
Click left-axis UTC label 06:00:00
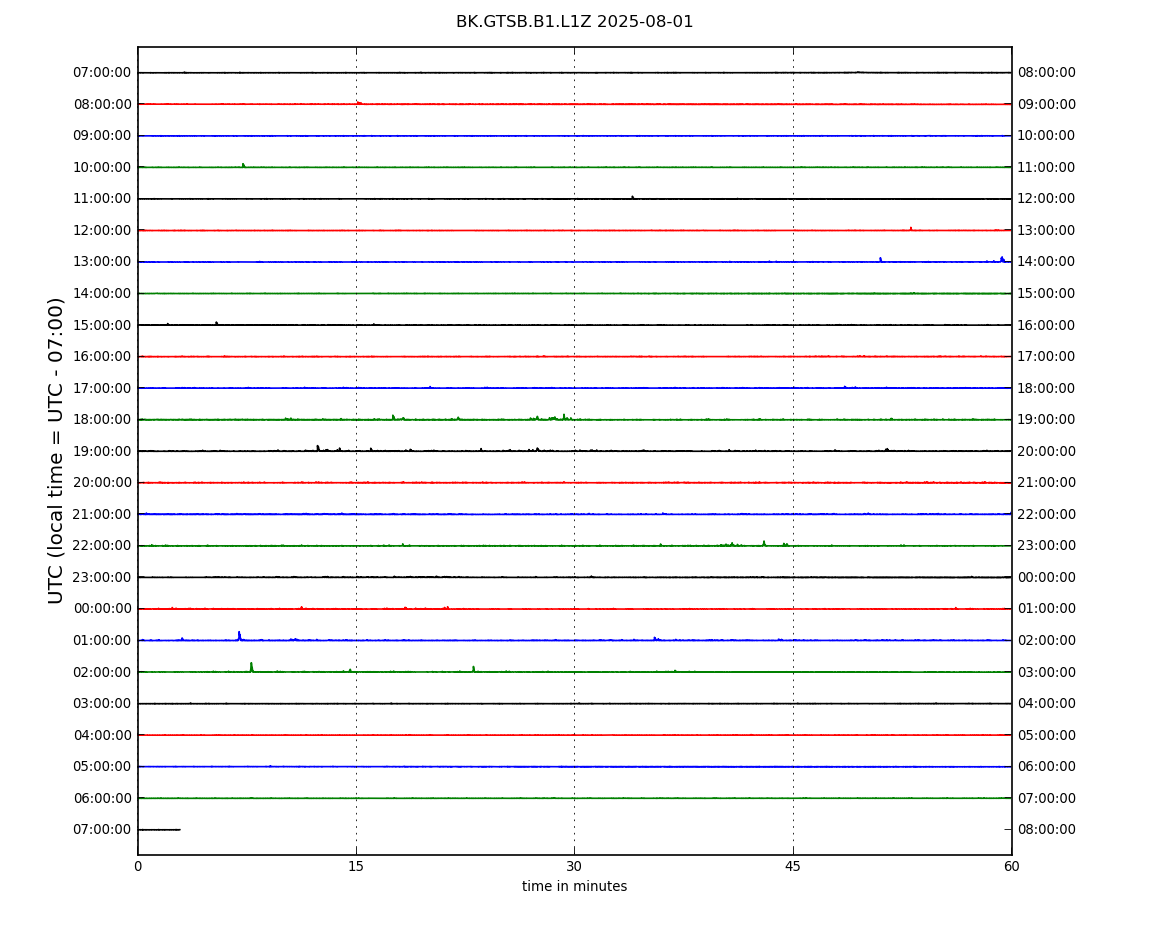102,798
